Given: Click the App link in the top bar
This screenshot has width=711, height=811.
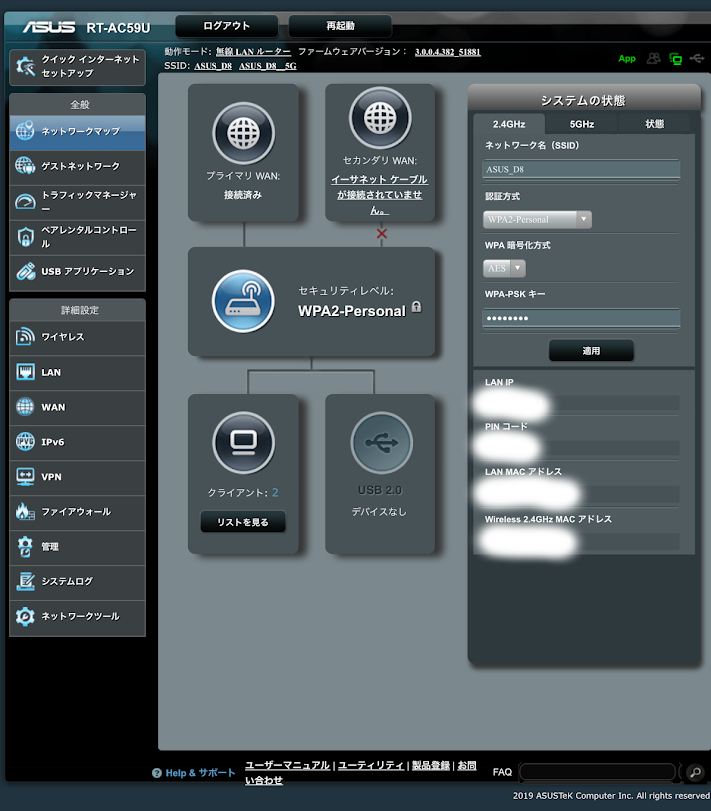Looking at the screenshot, I should tap(627, 59).
